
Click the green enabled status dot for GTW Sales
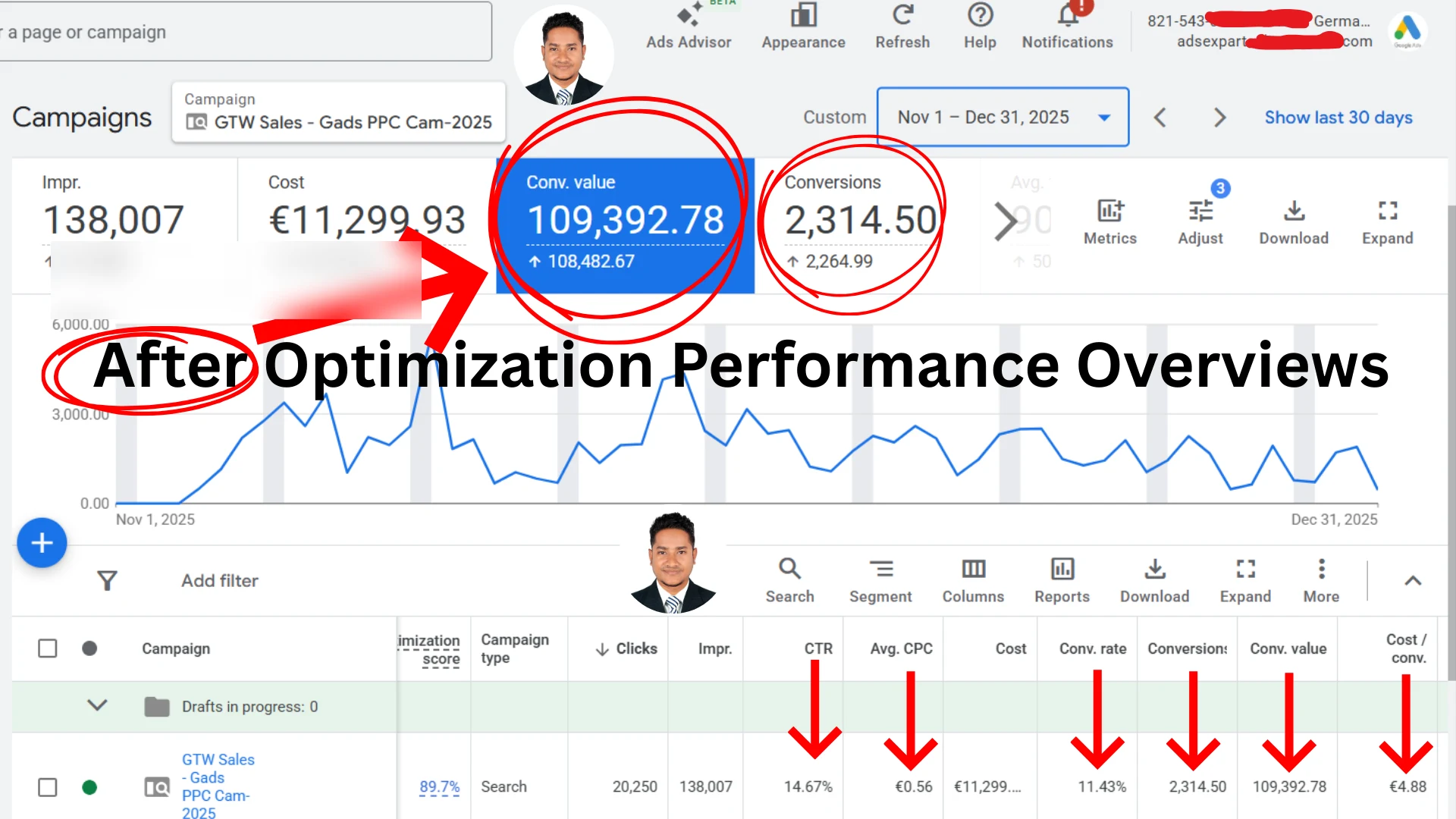coord(89,787)
